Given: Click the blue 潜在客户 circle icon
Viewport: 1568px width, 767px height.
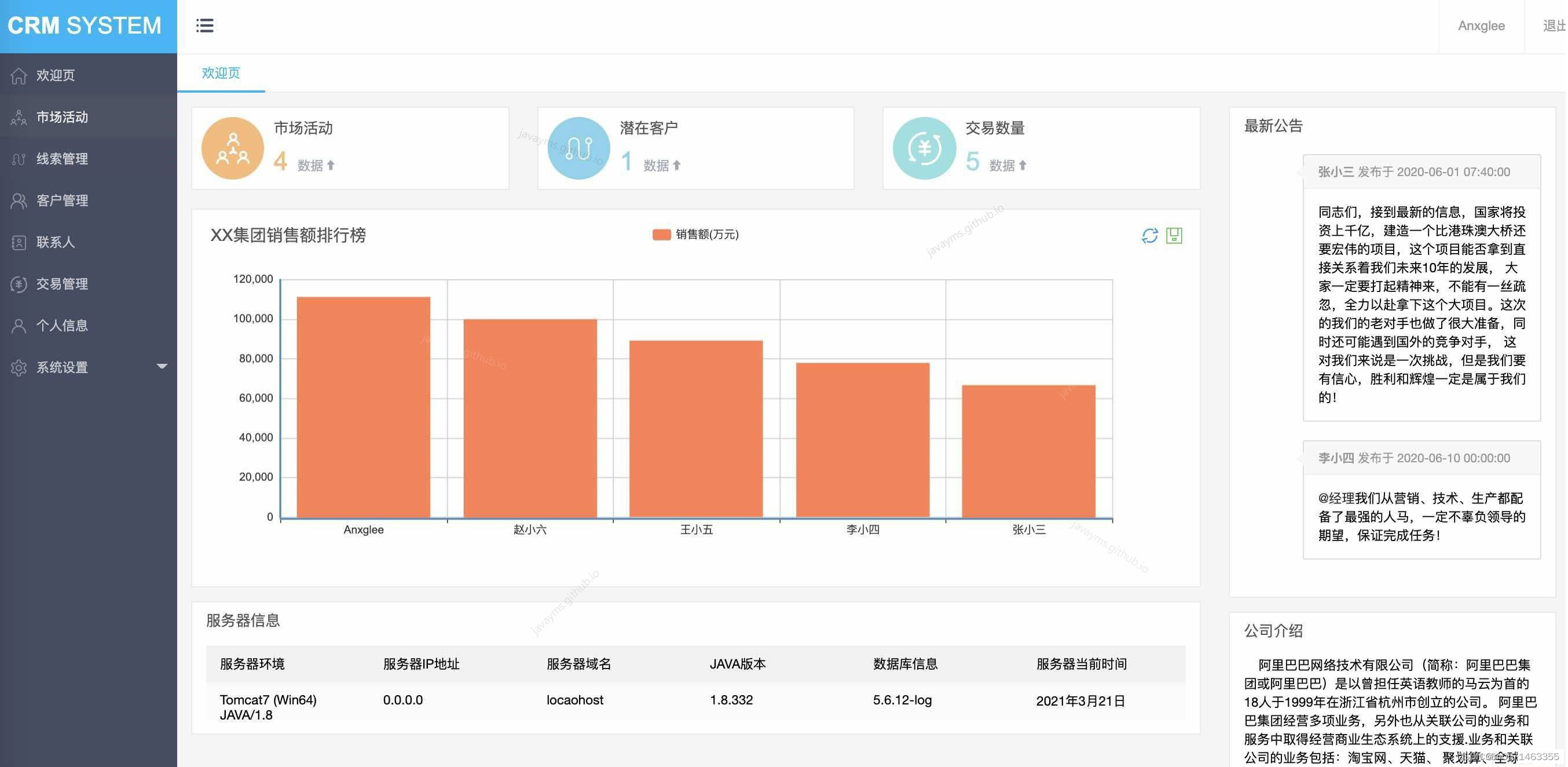Looking at the screenshot, I should [x=578, y=148].
